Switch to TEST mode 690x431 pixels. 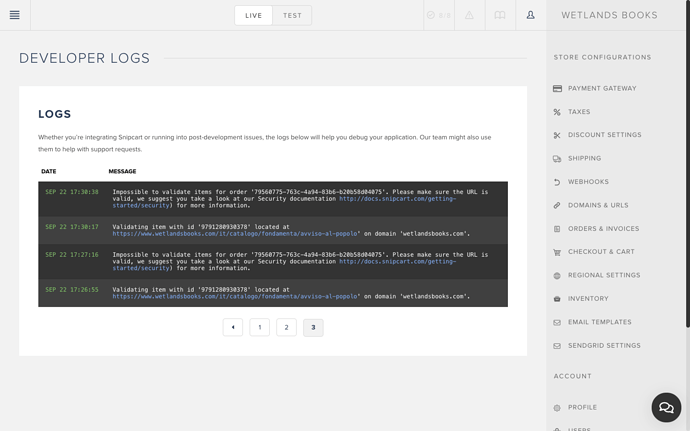point(292,15)
